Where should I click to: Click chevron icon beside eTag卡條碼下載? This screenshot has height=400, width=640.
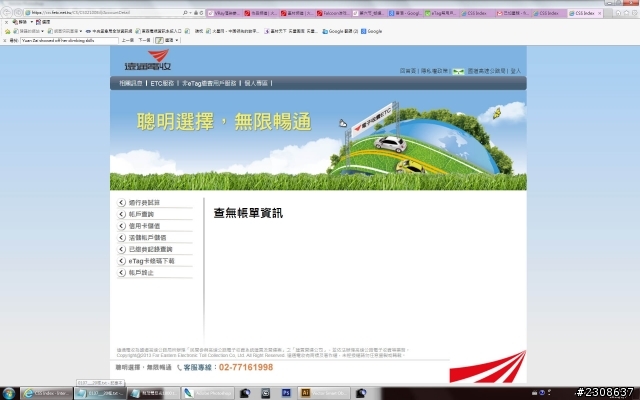tap(121, 261)
